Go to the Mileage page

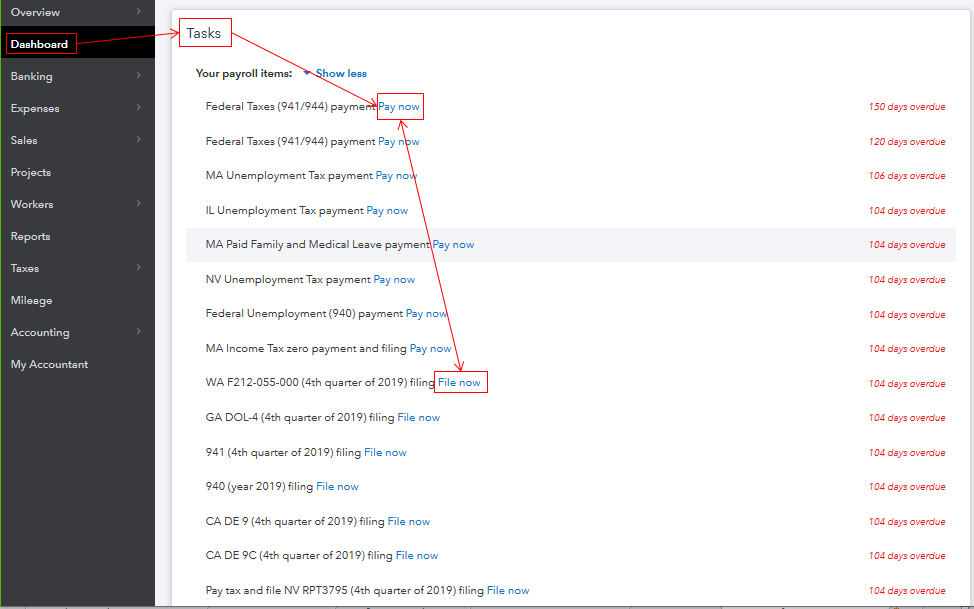(x=30, y=300)
